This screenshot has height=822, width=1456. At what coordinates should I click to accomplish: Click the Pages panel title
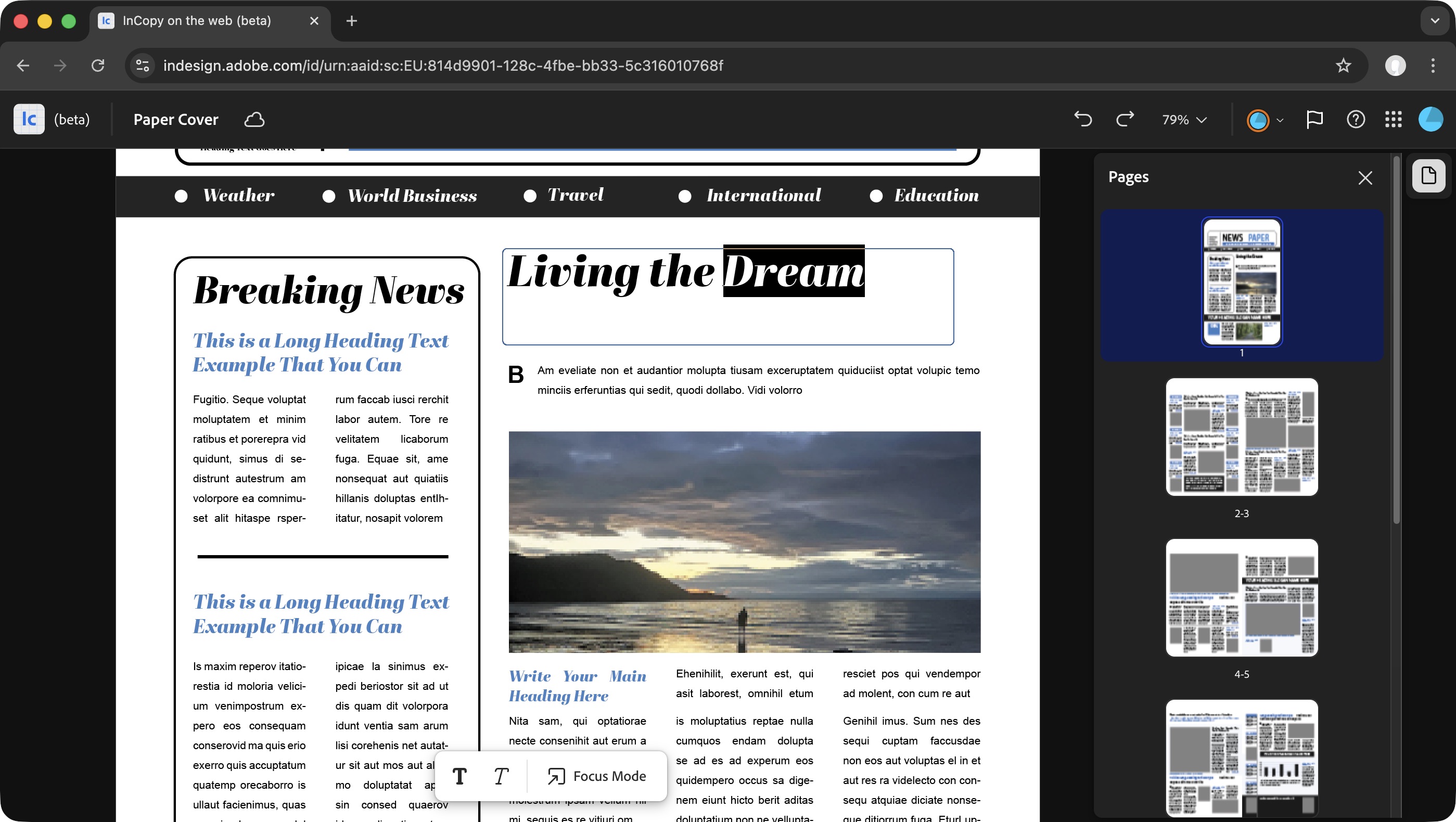point(1128,177)
